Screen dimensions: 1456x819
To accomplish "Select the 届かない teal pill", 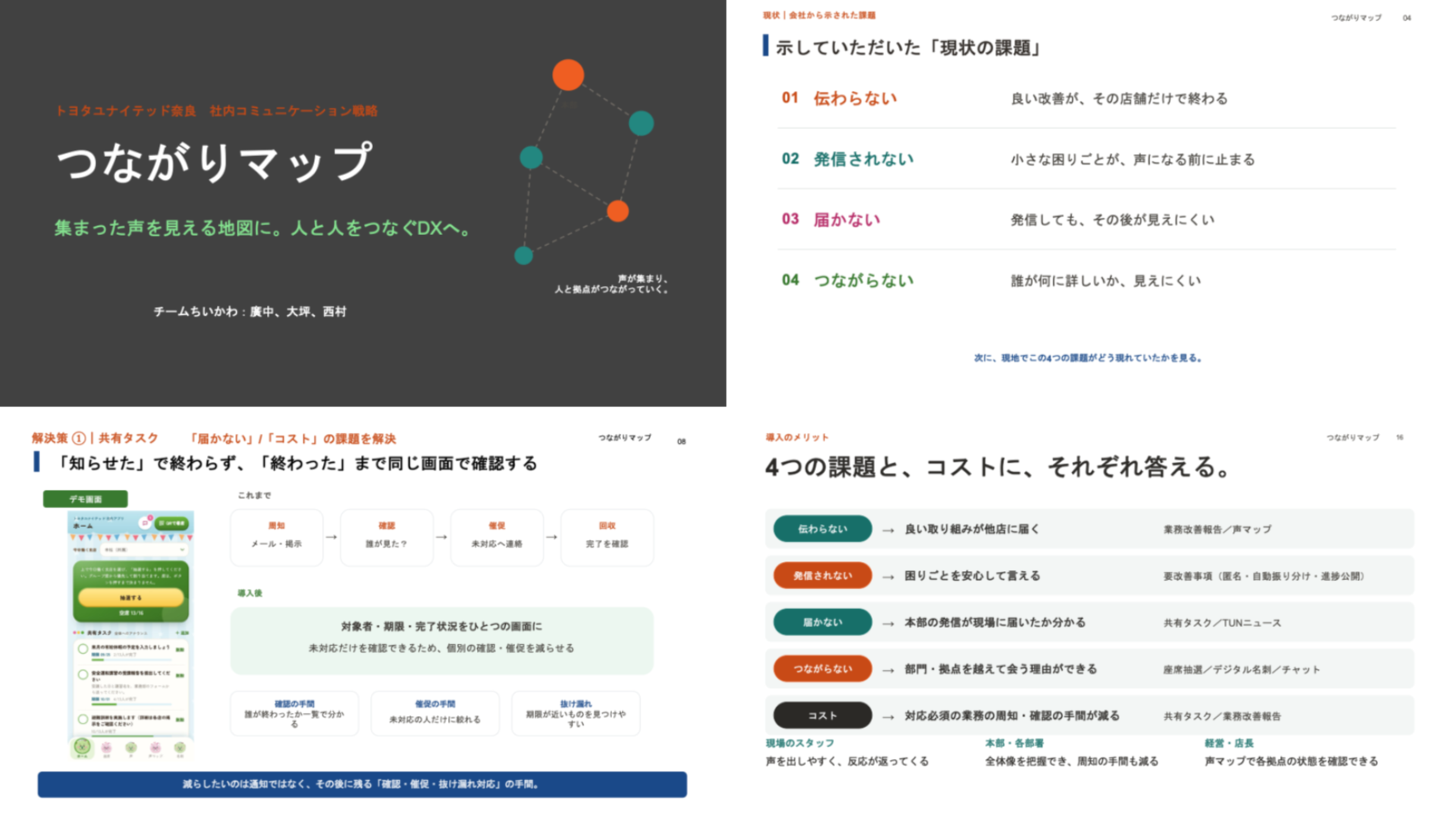I will (x=822, y=622).
